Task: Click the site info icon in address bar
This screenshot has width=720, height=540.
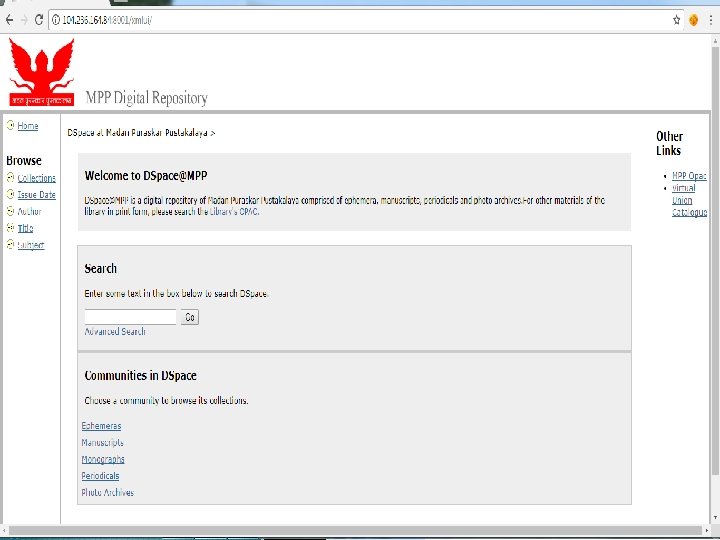Action: (x=56, y=20)
